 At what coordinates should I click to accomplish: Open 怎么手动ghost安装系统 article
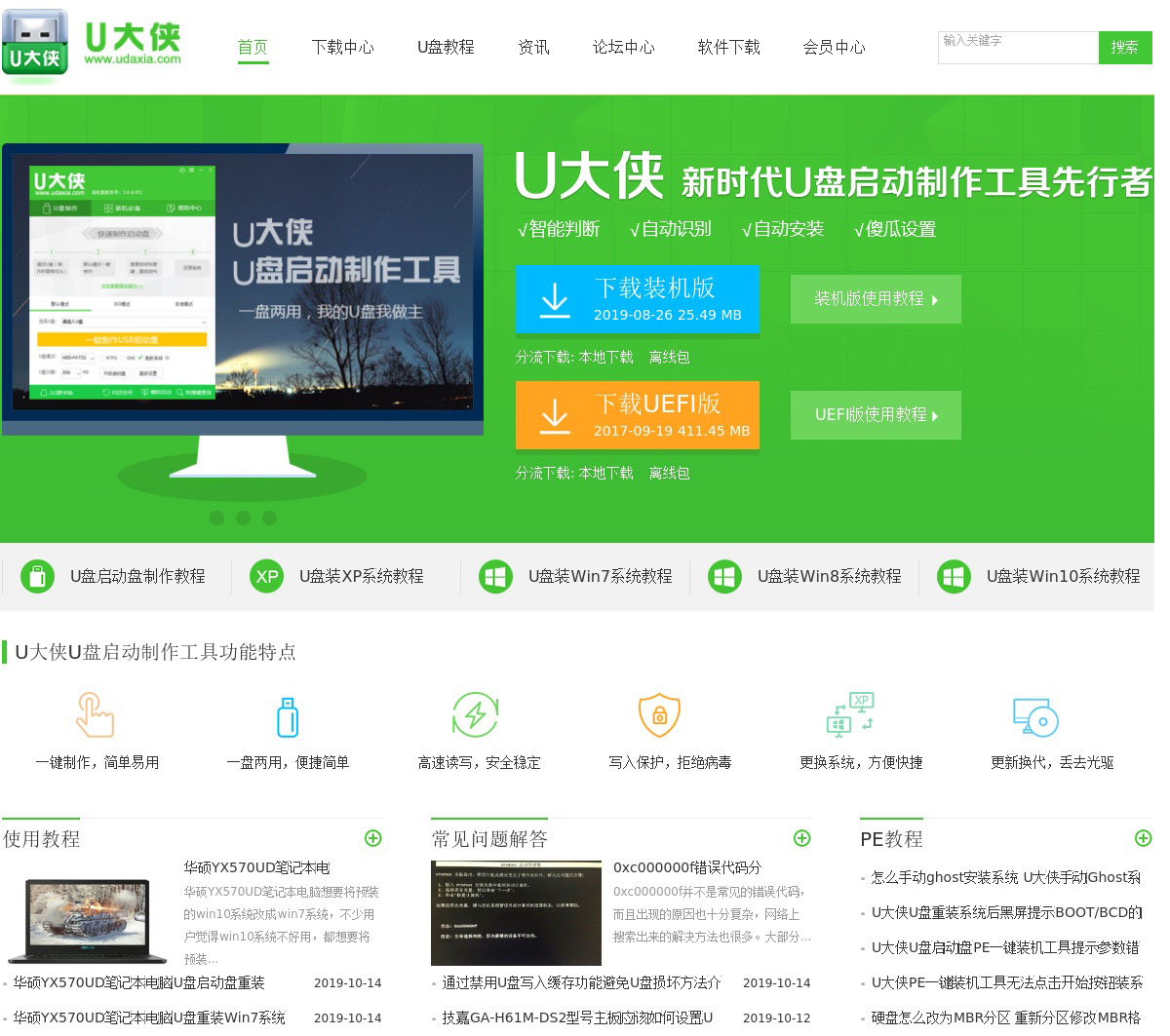[1005, 877]
